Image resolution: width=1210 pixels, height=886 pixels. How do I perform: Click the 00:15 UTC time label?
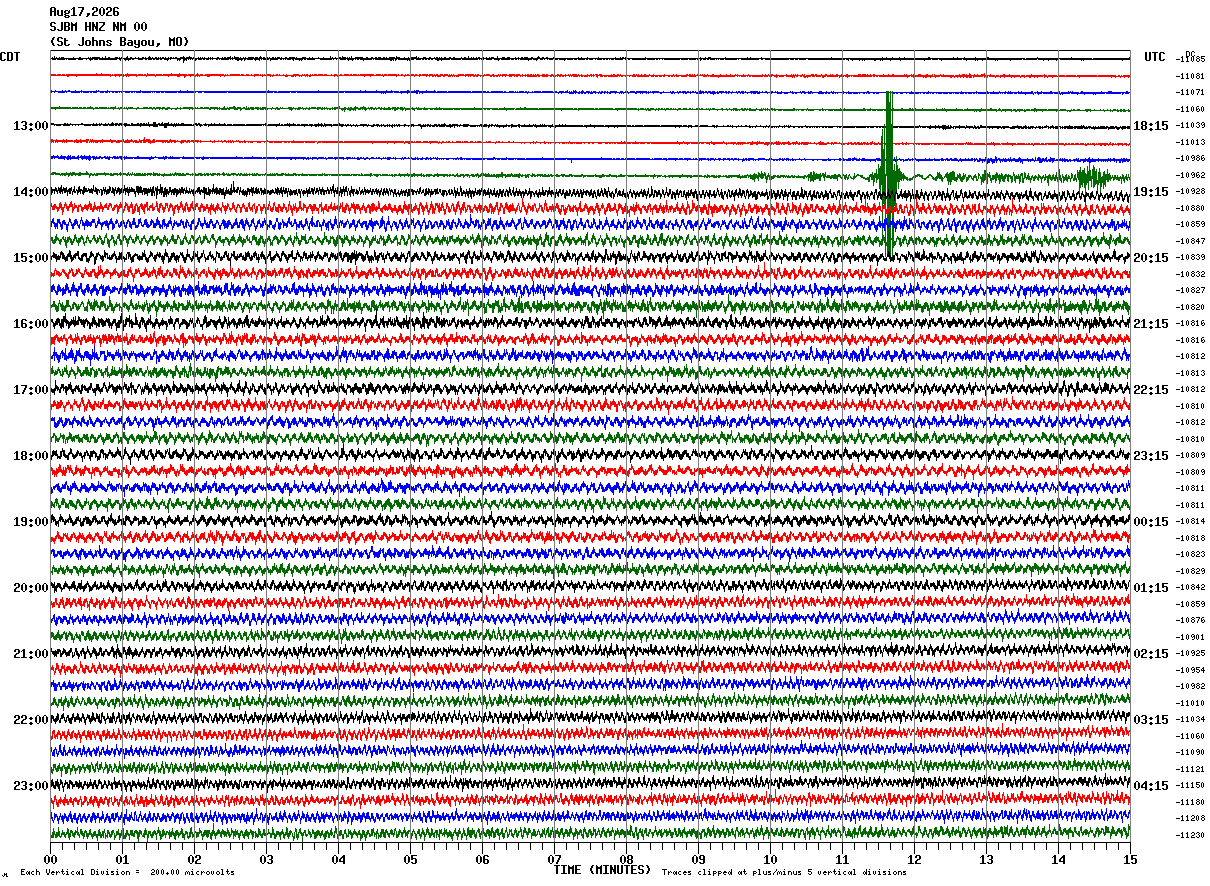1150,522
